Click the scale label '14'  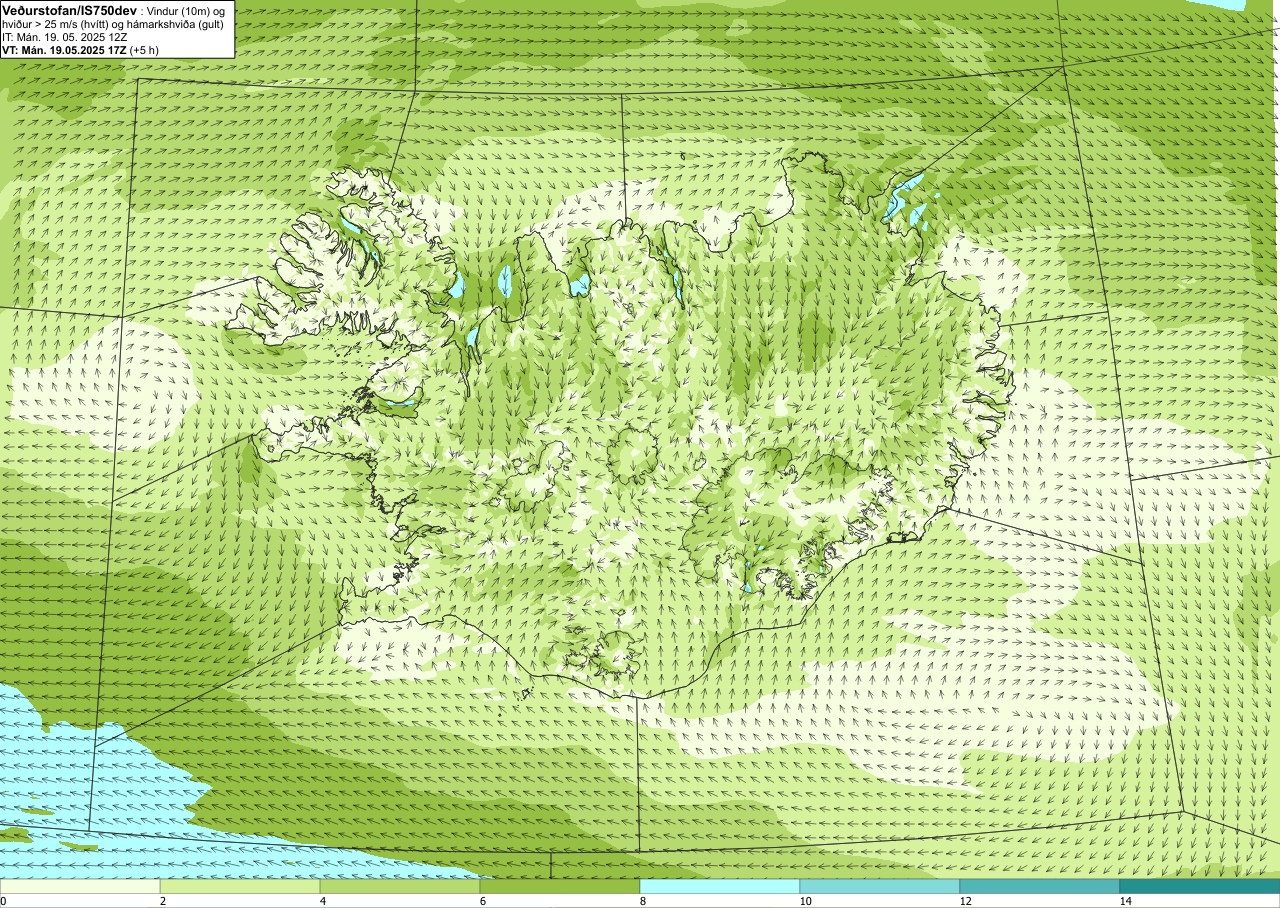pyautogui.click(x=1125, y=901)
